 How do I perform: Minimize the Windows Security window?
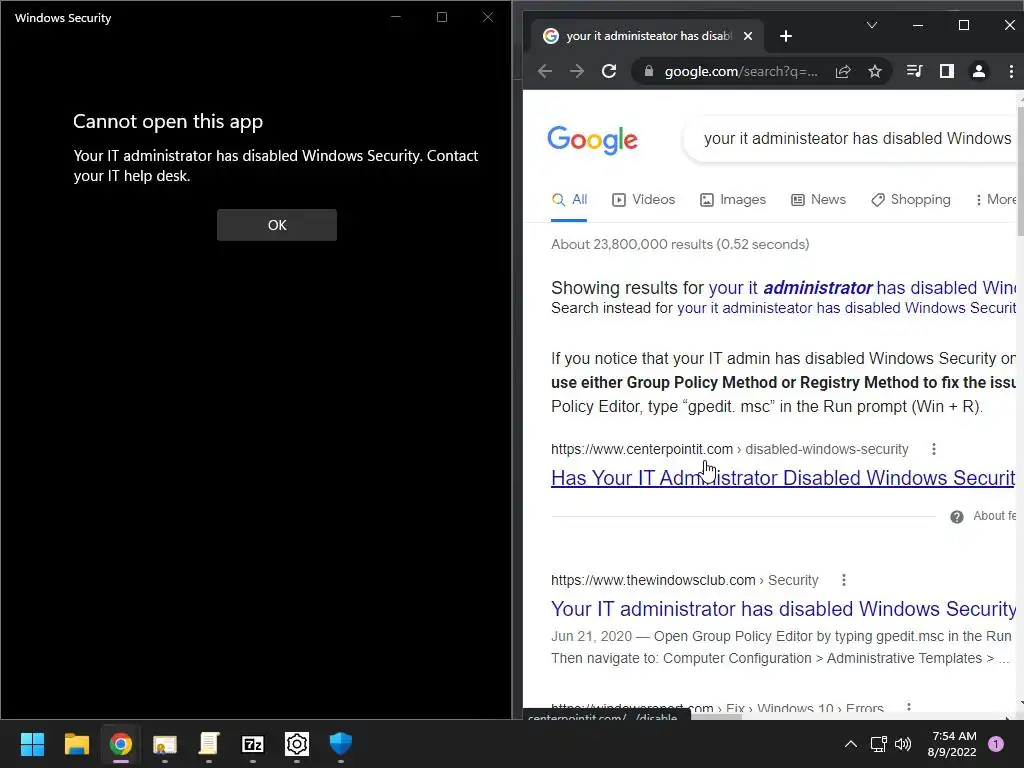pyautogui.click(x=396, y=17)
